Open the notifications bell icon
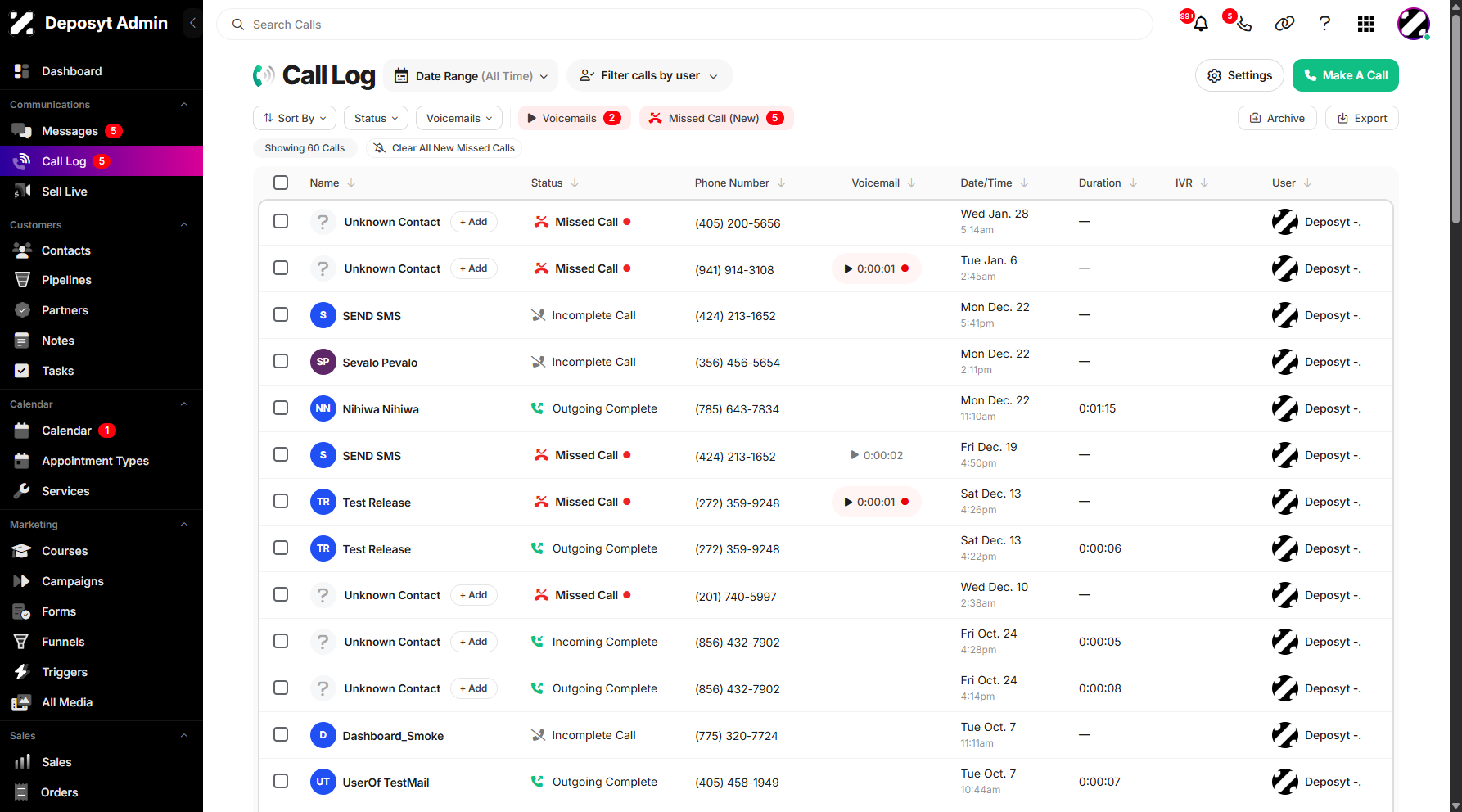Screen dimensions: 1462x812 1200,24
